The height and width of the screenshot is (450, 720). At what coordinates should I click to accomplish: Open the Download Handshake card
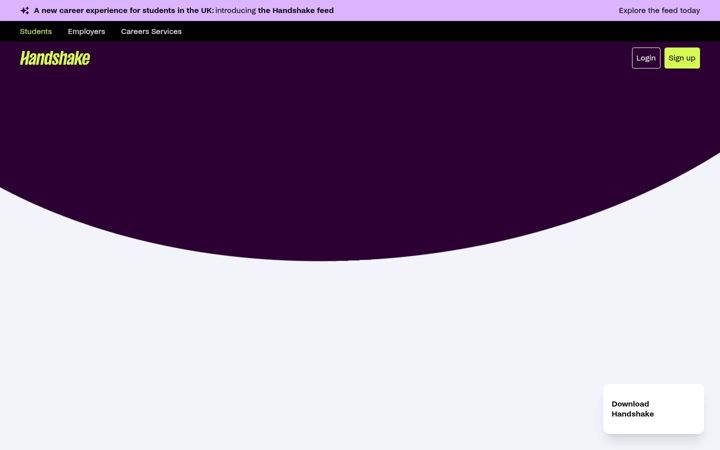tap(653, 409)
